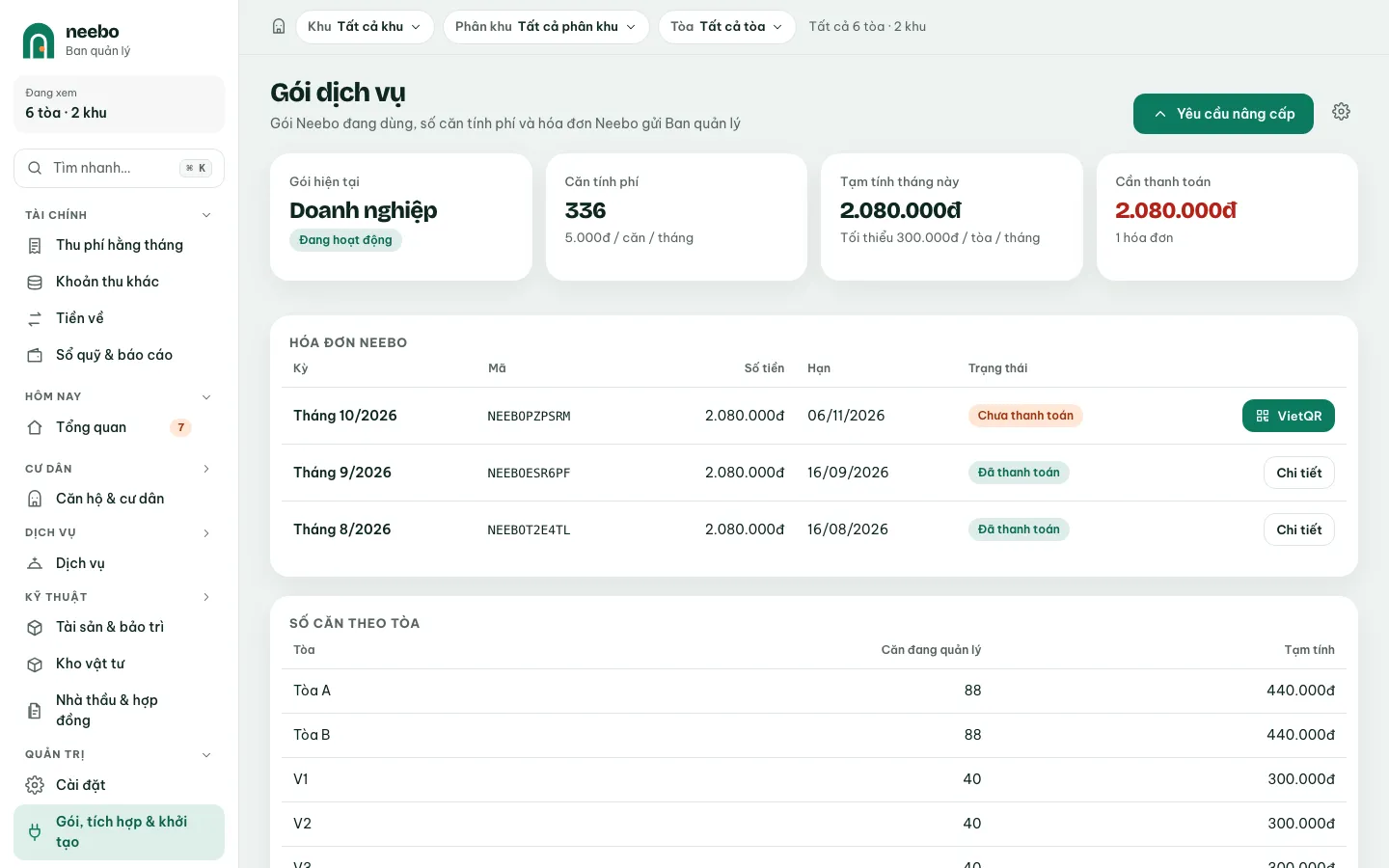Click the Khoản thu khác coins icon
This screenshot has width=1389, height=868.
[35, 283]
